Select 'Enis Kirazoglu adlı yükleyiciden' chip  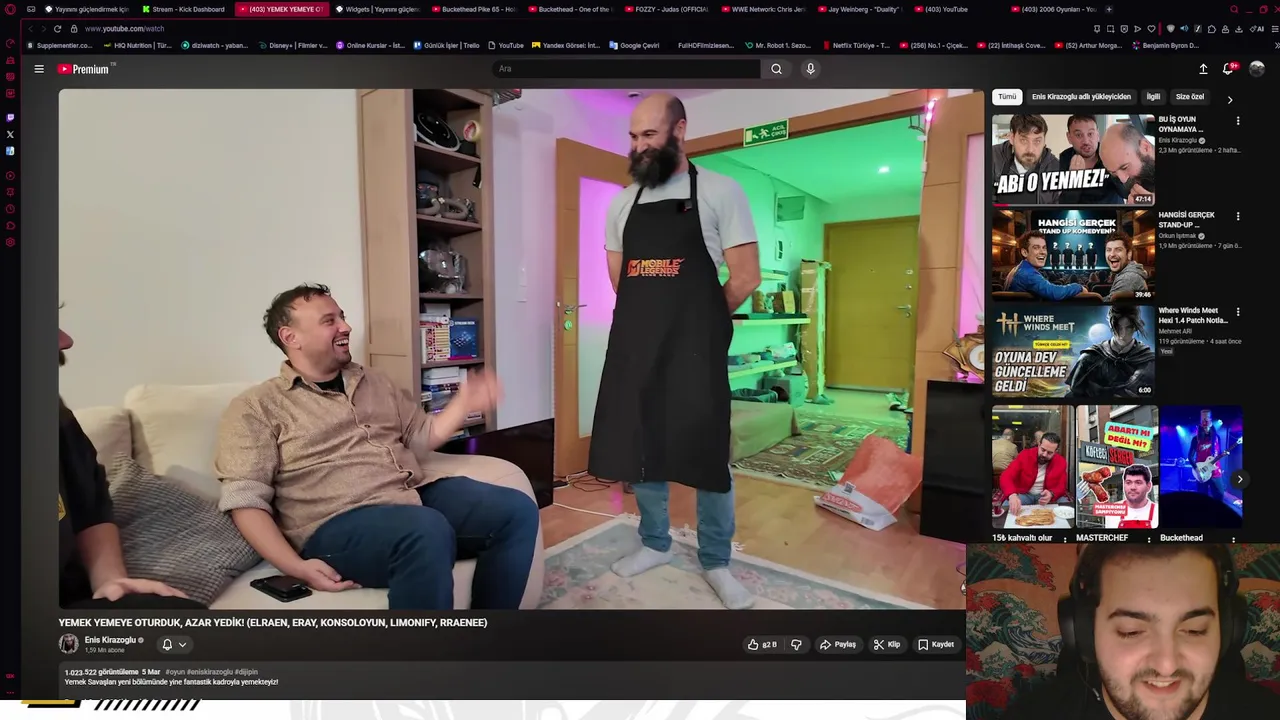click(x=1081, y=97)
